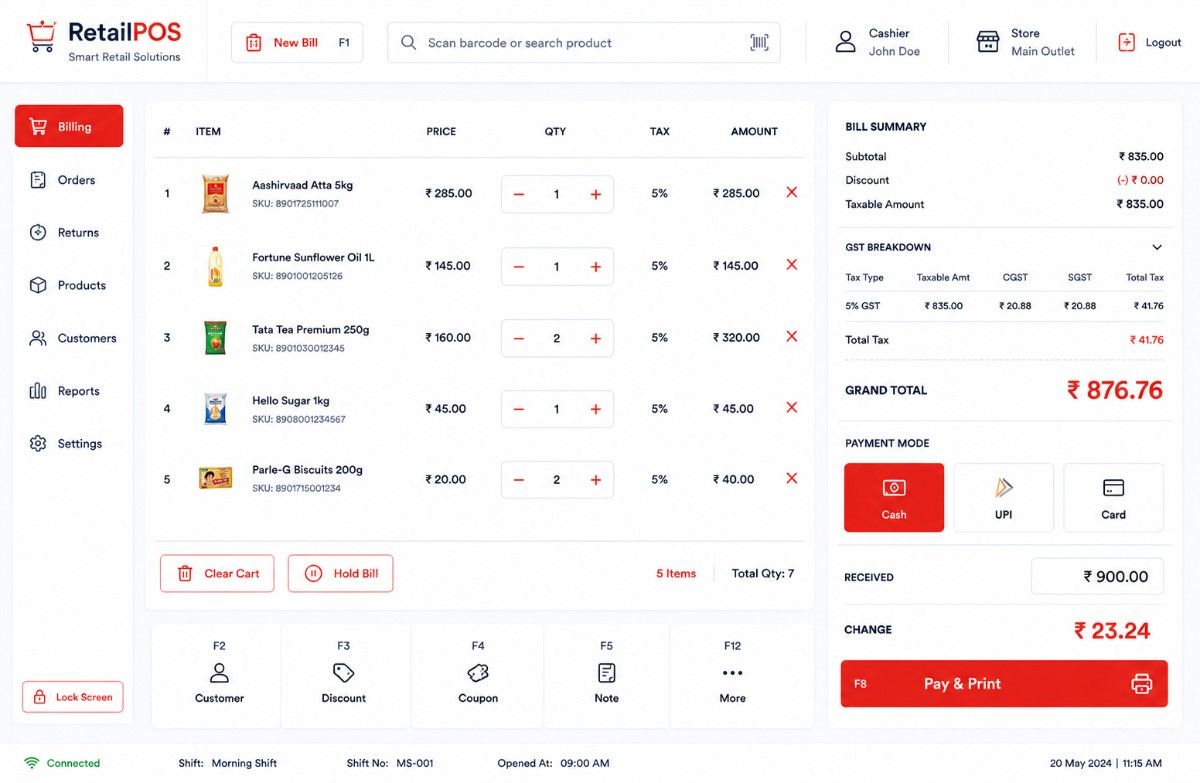The height and width of the screenshot is (783, 1200).
Task: Click the Fortune Sunflower Oil product image
Action: 215,266
